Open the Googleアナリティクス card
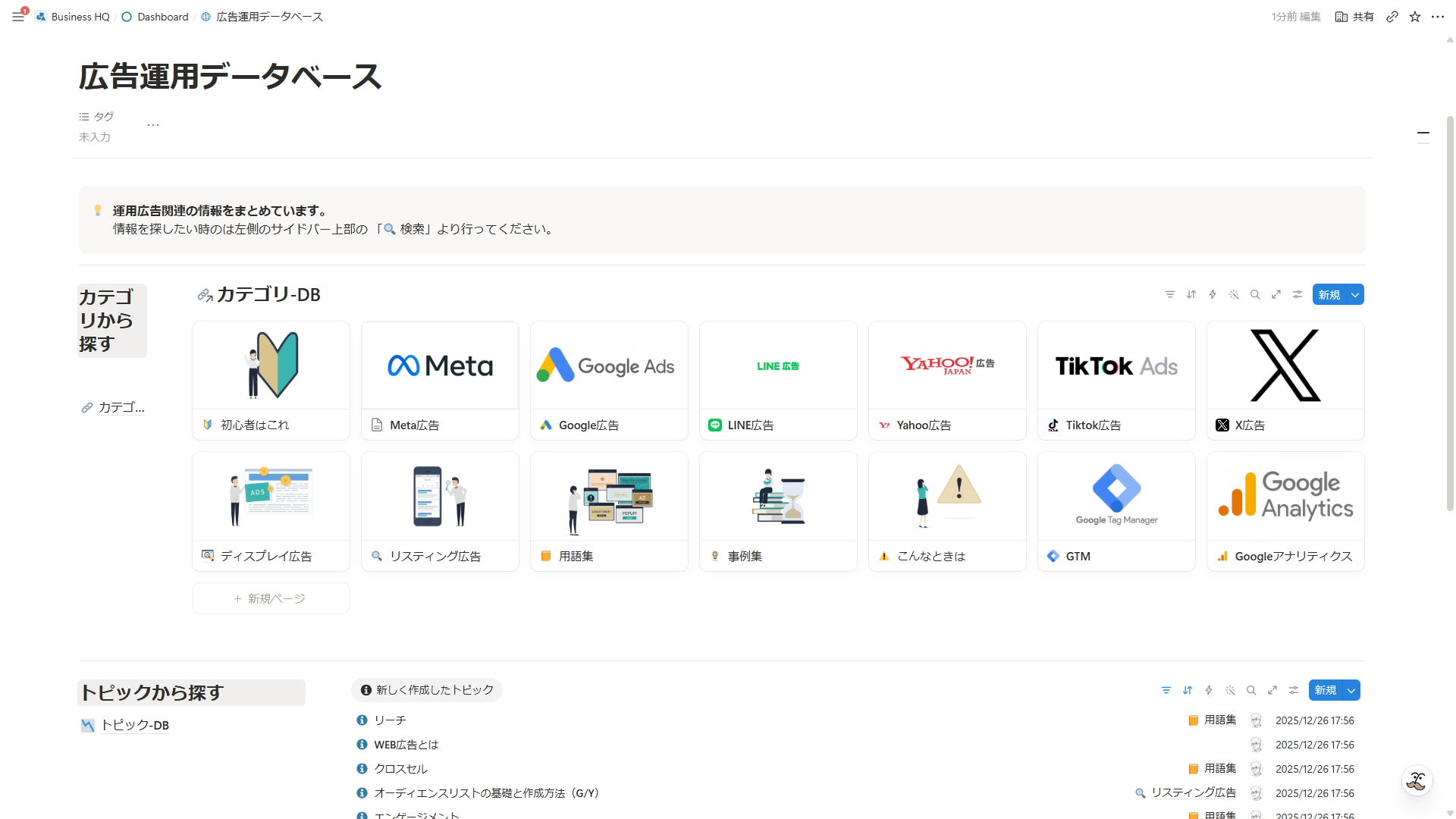Viewport: 1456px width, 819px height. 1285,512
